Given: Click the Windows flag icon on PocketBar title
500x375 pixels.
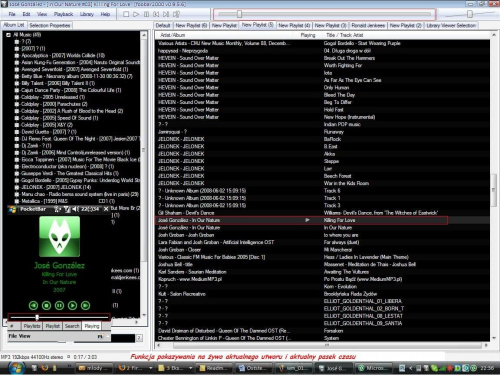Looking at the screenshot, I should click(x=13, y=209).
